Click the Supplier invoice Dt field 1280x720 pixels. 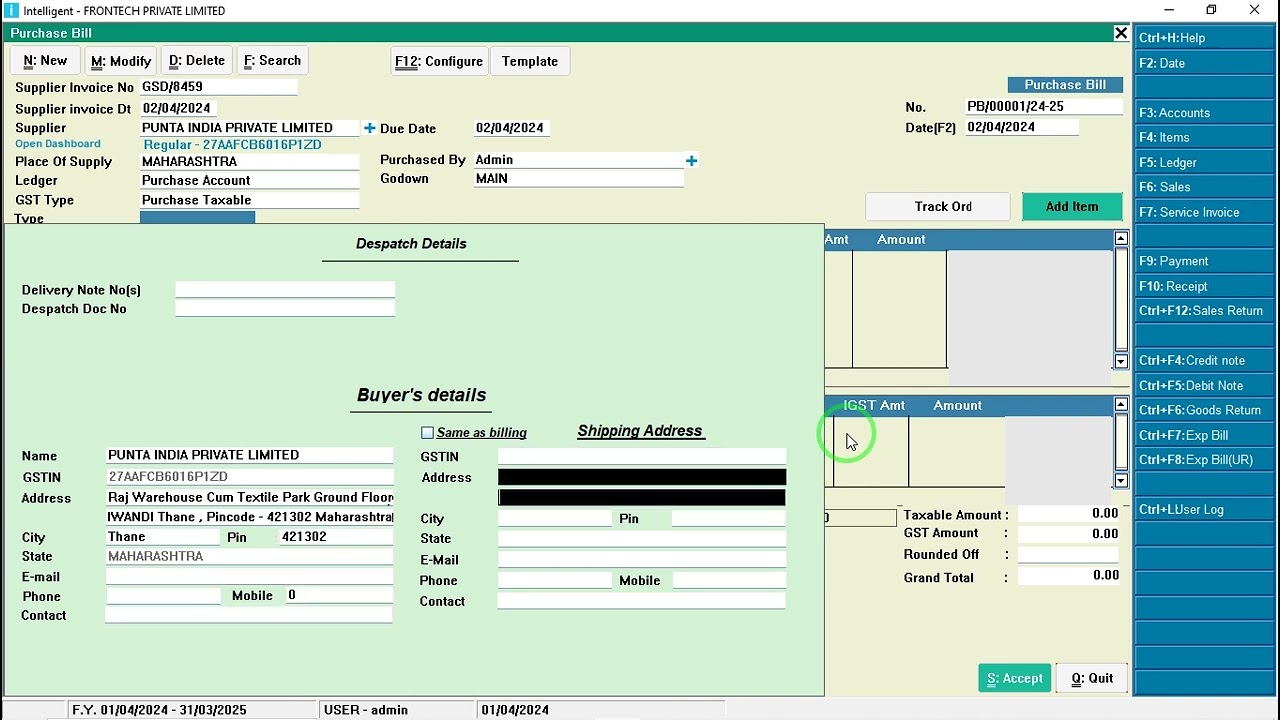(178, 108)
